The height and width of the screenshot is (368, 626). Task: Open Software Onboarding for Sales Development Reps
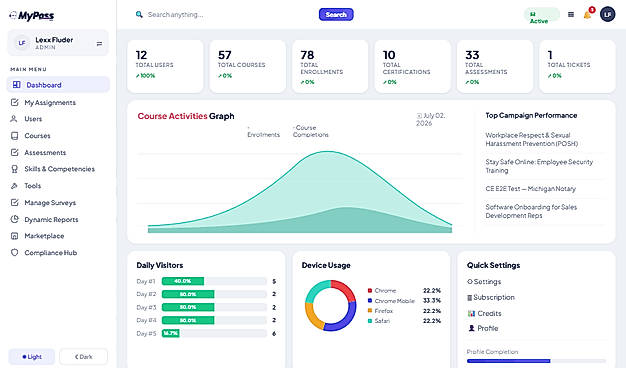pyautogui.click(x=531, y=211)
